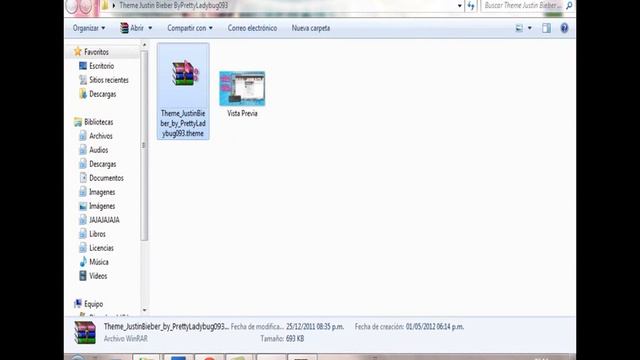
Task: Click the navigation pane scroll up arrow
Action: (144, 44)
